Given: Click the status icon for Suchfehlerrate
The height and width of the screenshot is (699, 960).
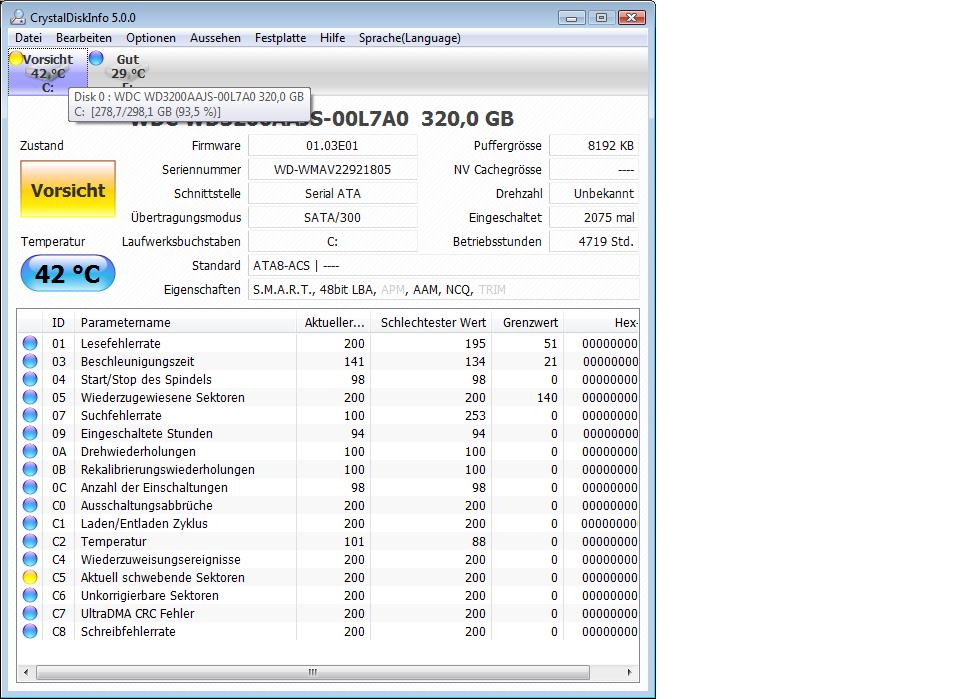Looking at the screenshot, I should point(30,415).
